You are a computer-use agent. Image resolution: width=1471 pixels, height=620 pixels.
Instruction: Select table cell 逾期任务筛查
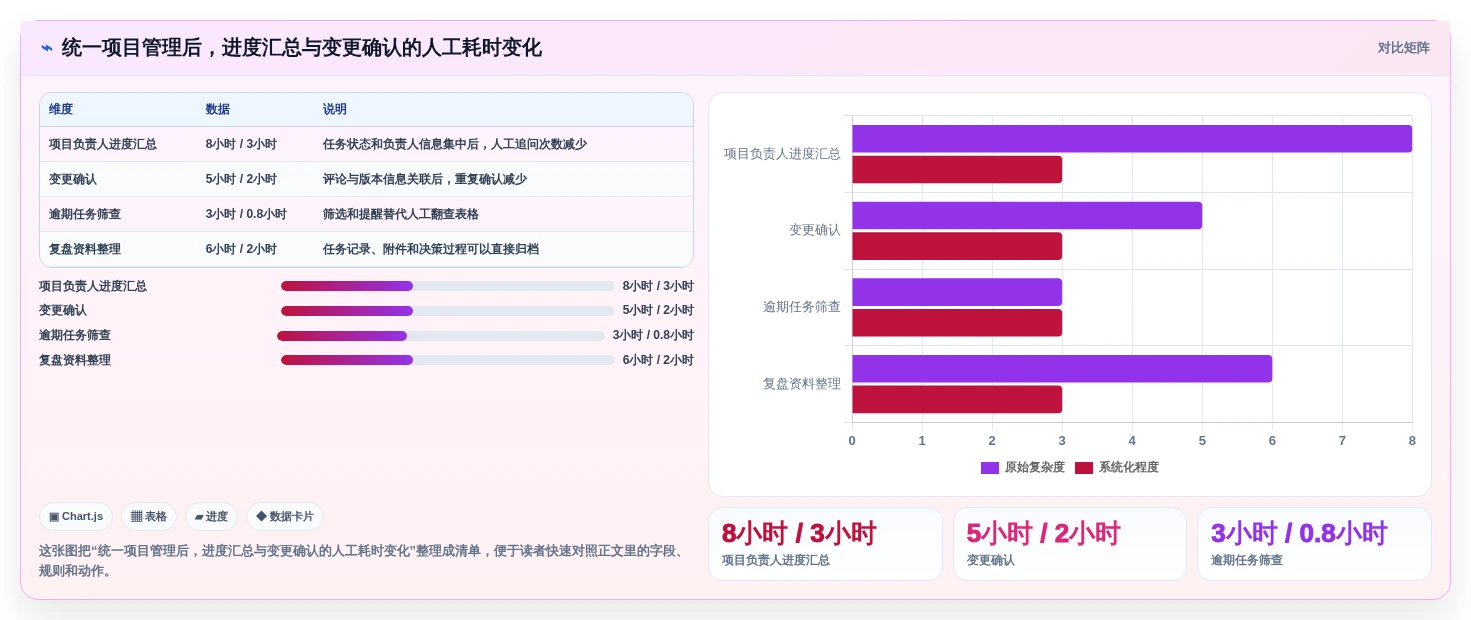coord(85,214)
